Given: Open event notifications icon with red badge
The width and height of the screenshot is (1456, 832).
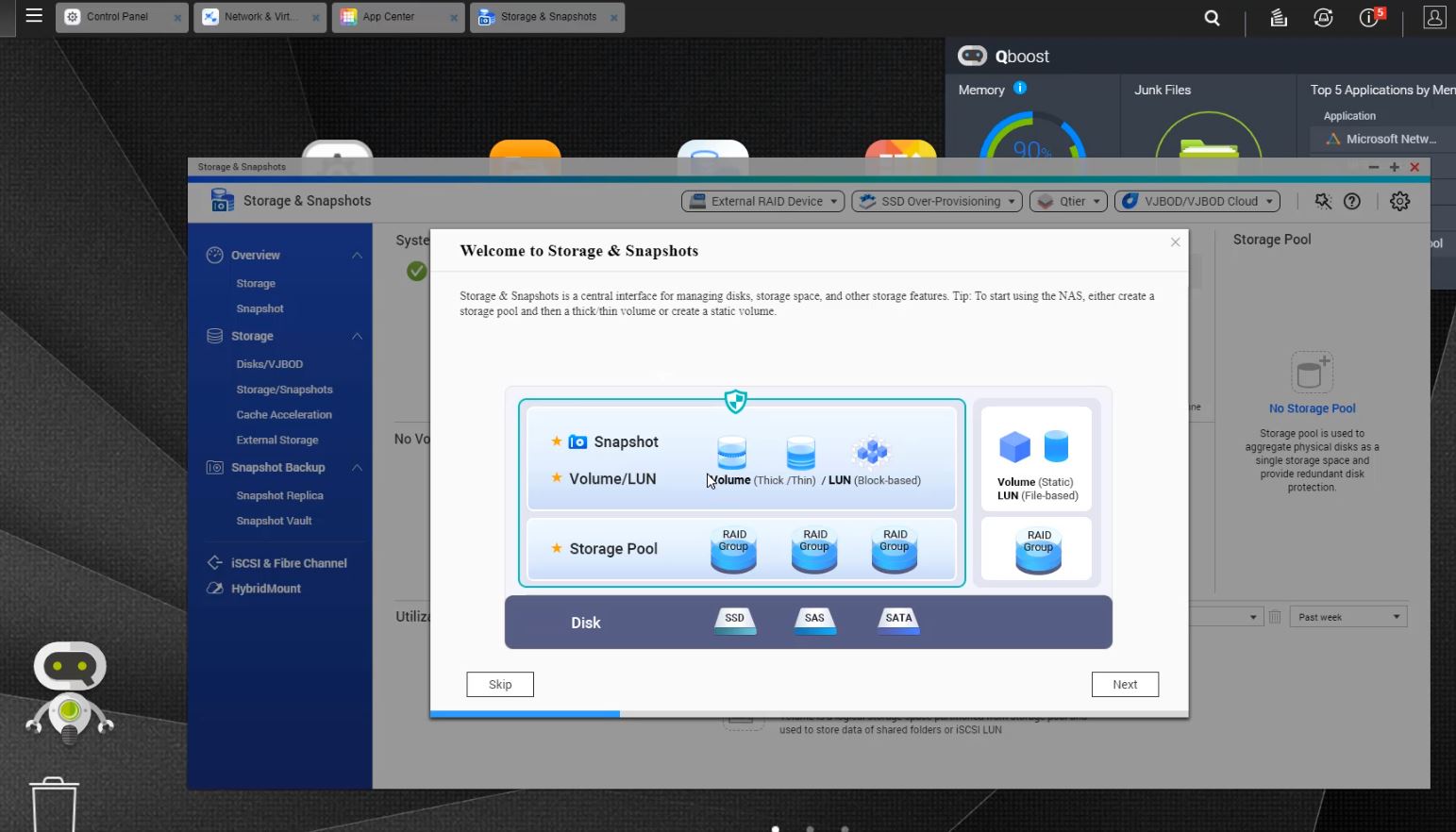Looking at the screenshot, I should 1368,18.
